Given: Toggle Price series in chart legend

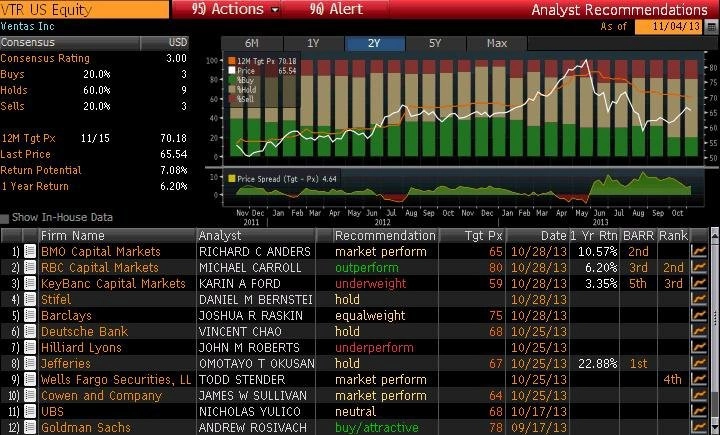Looking at the screenshot, I should (x=232, y=70).
